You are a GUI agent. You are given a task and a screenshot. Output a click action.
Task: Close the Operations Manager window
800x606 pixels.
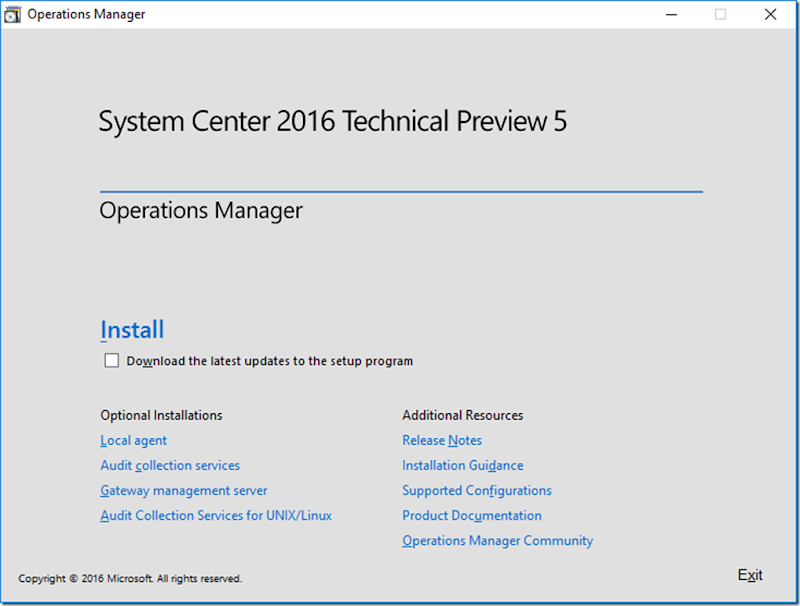pyautogui.click(x=770, y=14)
